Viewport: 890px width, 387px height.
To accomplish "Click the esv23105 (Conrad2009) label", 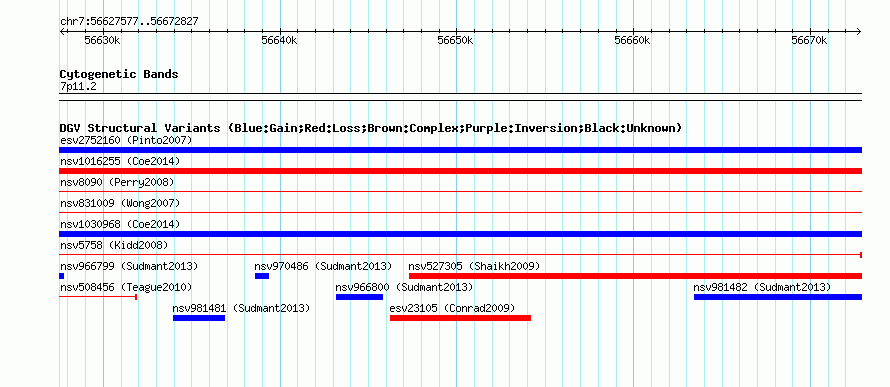I will pyautogui.click(x=452, y=308).
